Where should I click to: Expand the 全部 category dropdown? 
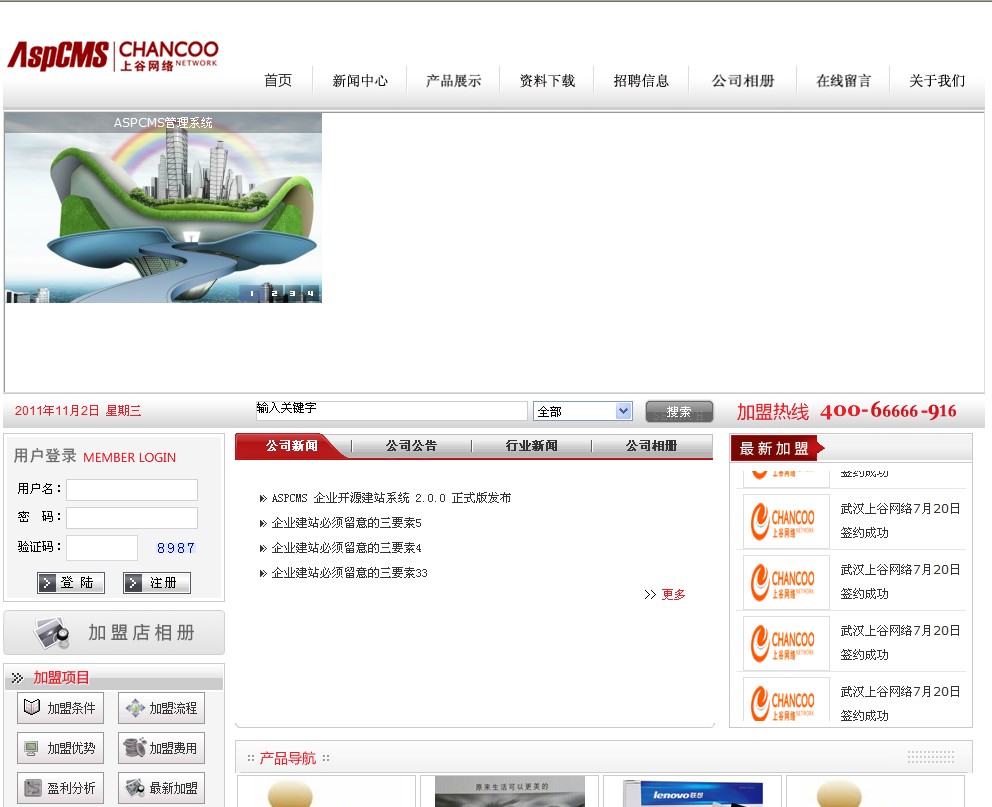click(583, 411)
